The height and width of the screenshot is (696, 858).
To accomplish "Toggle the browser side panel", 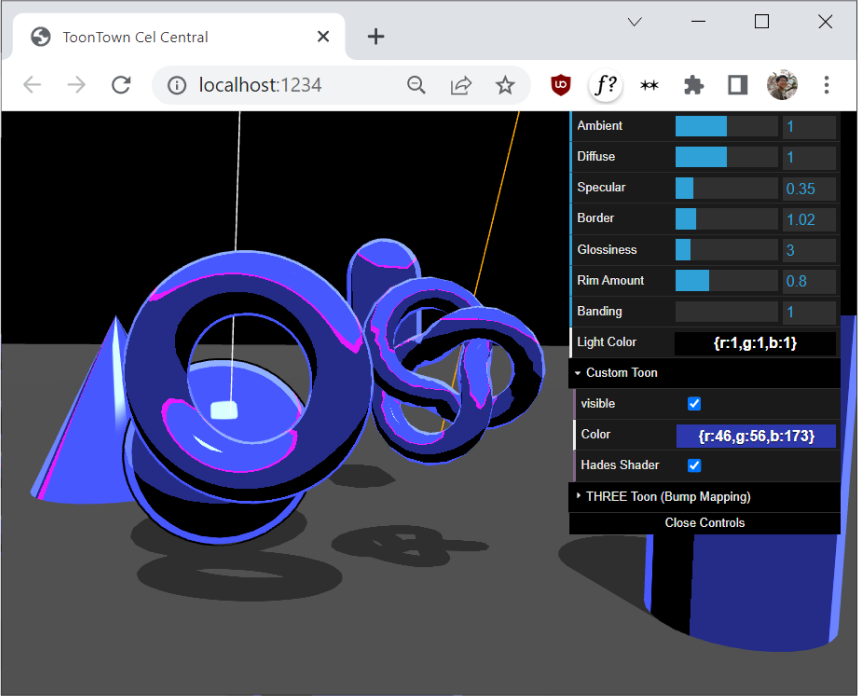I will [737, 85].
